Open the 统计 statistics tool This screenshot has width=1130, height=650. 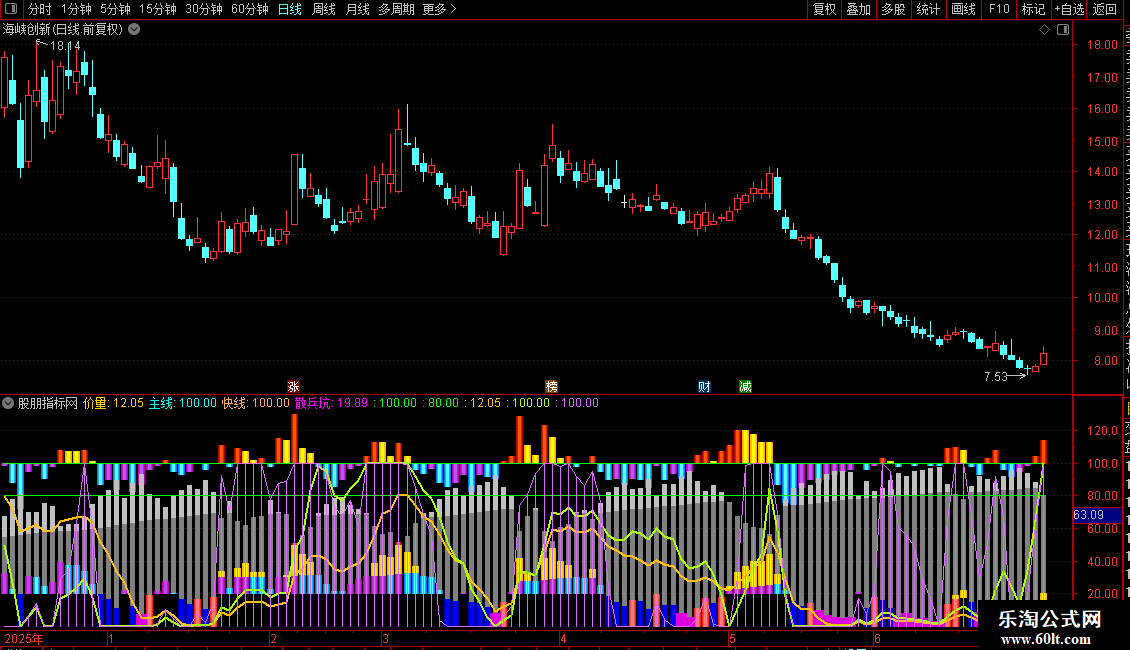click(927, 9)
